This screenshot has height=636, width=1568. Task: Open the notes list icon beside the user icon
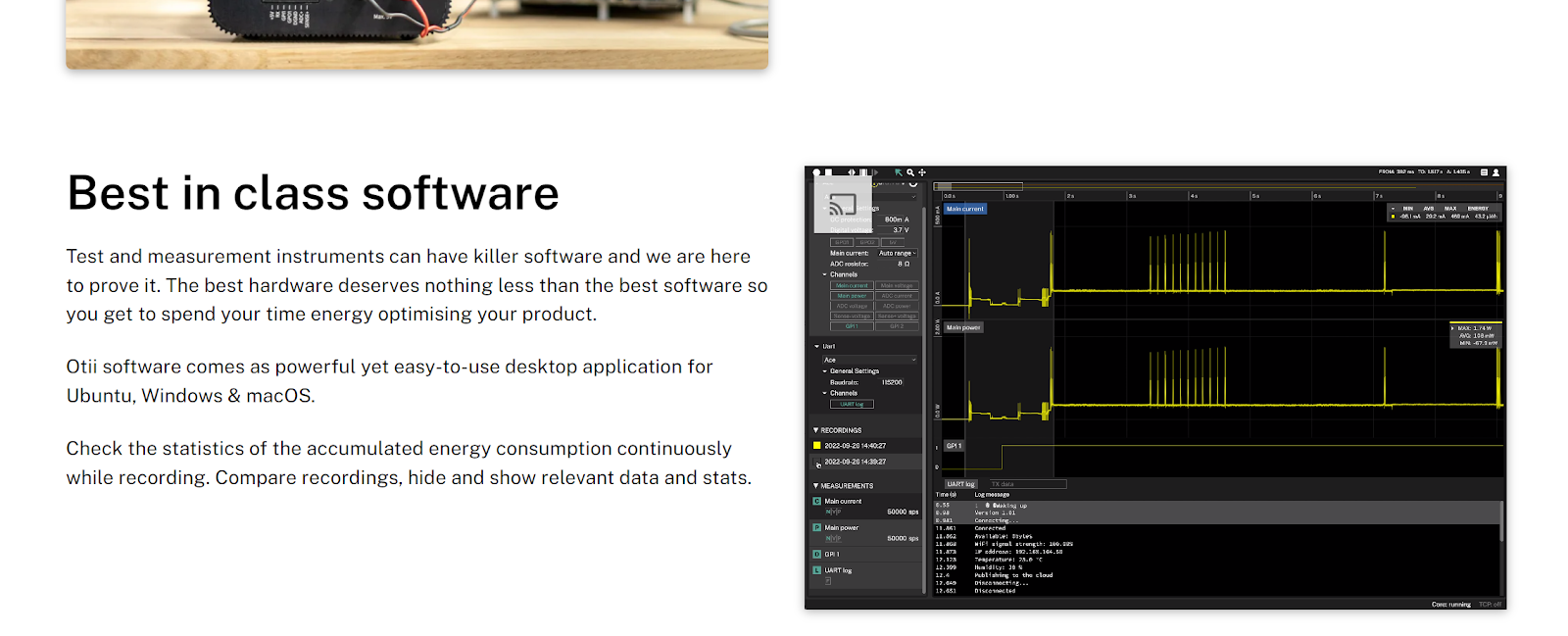tap(1484, 172)
